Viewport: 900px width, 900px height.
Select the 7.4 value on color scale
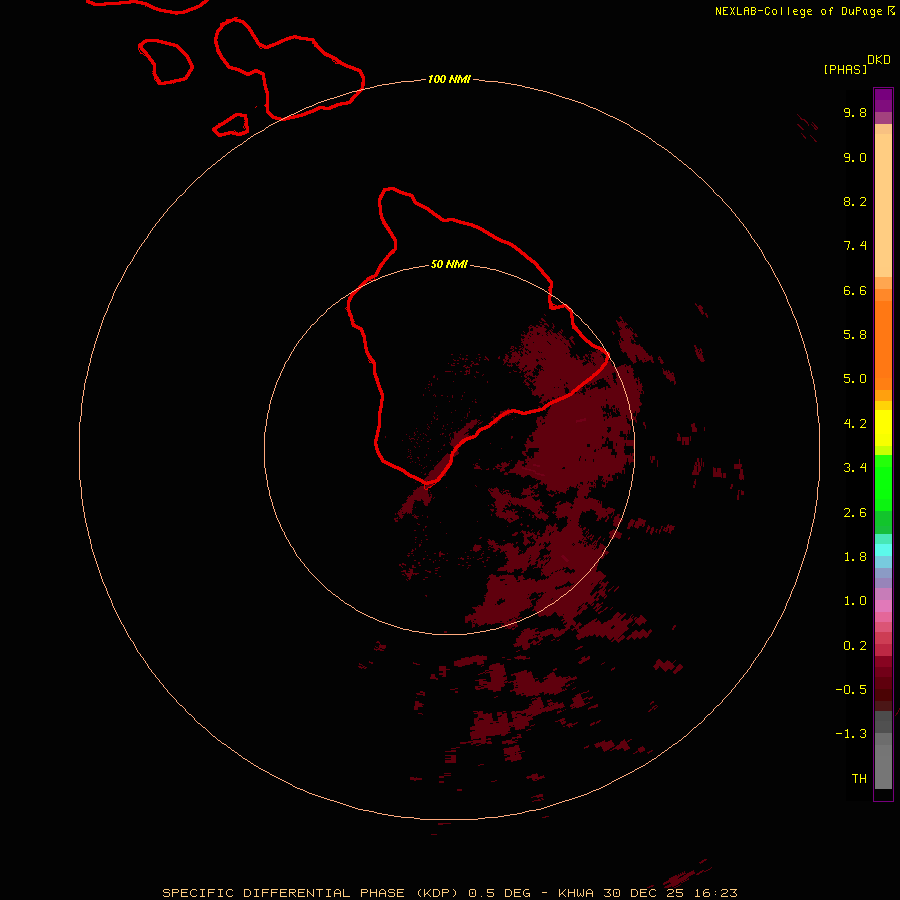tap(855, 246)
